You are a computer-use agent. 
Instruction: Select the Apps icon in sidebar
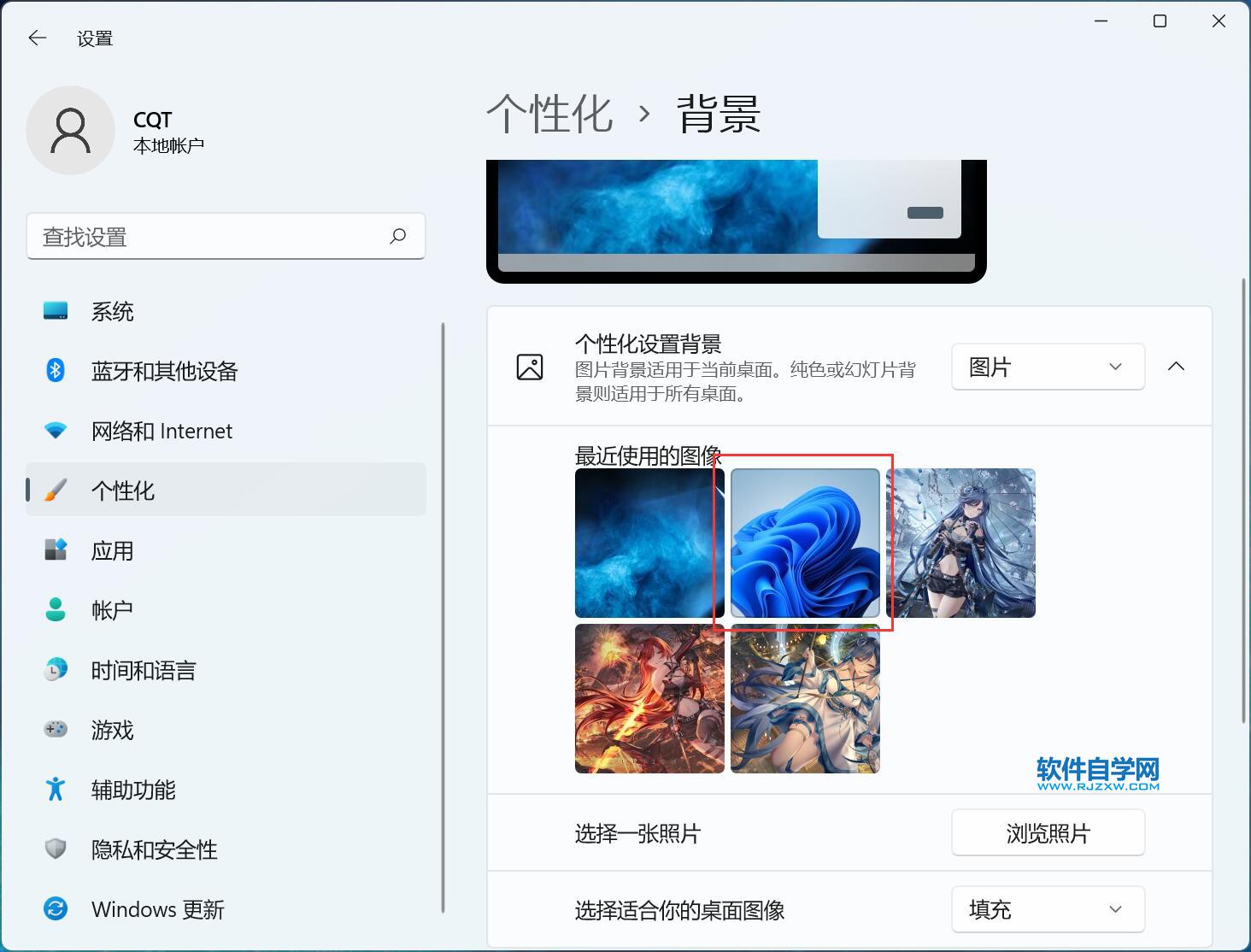tap(56, 549)
